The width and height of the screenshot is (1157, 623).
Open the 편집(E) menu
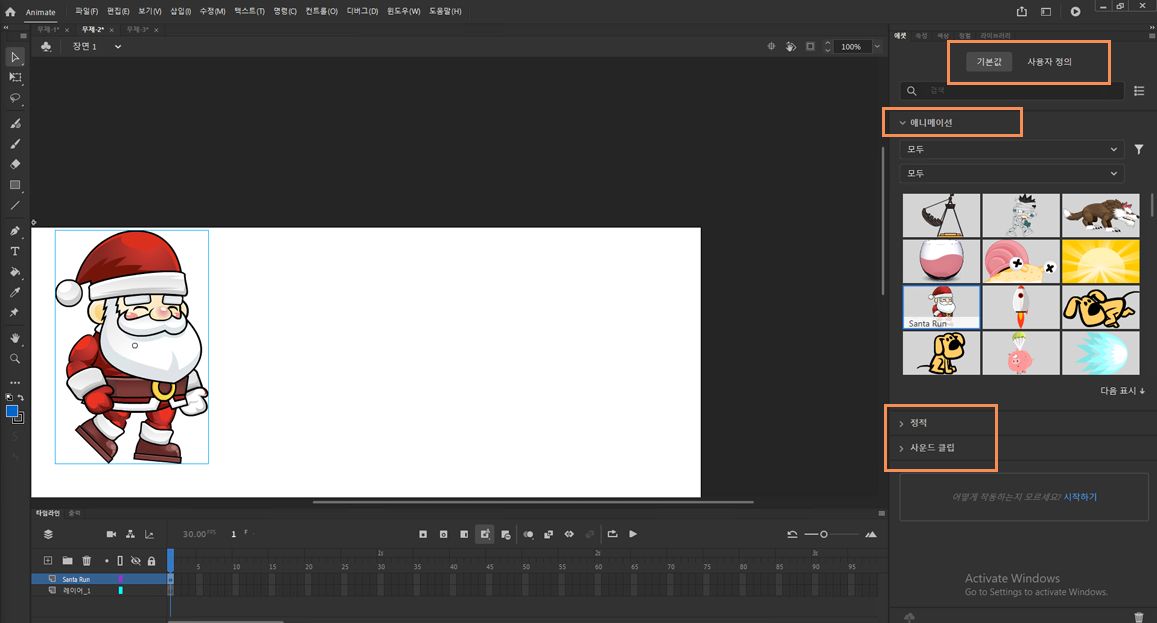pyautogui.click(x=118, y=11)
